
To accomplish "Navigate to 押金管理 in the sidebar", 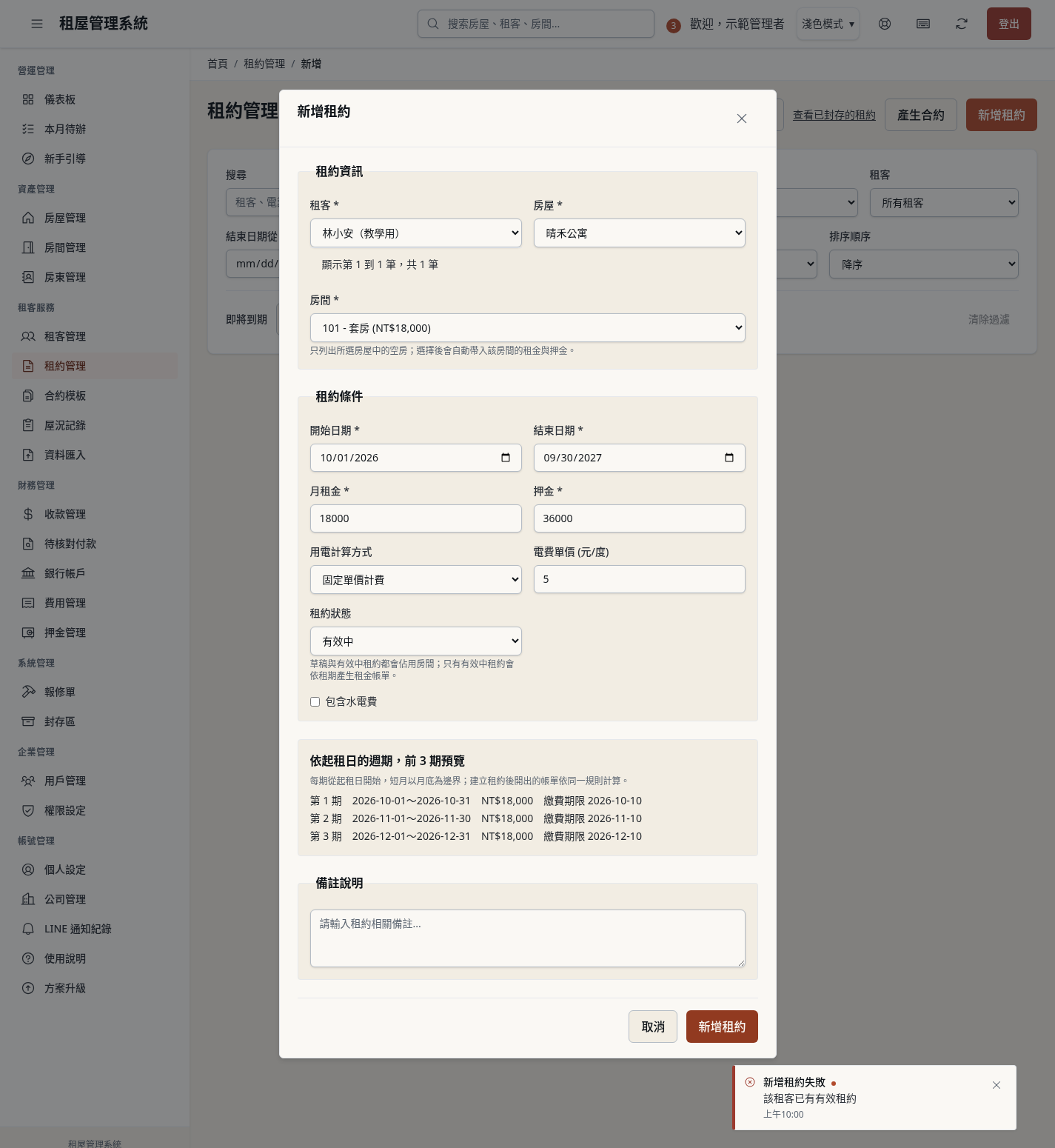I will tap(95, 633).
